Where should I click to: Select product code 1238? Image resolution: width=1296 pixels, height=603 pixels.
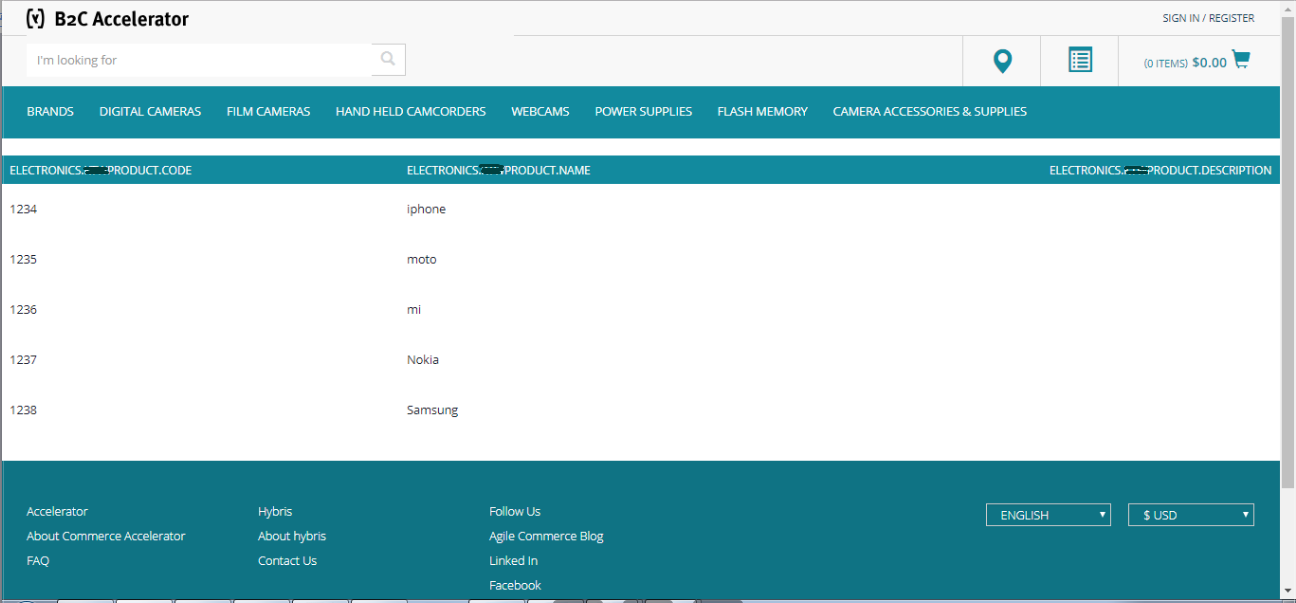[23, 410]
